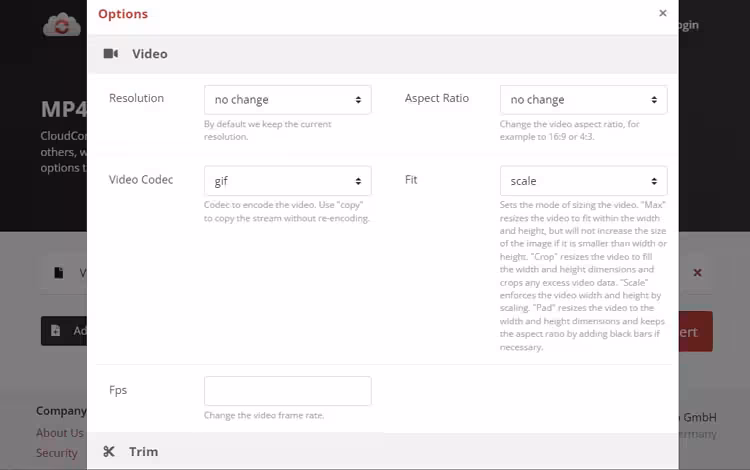Select the Trim section header
This screenshot has height=470, width=750.
143,452
